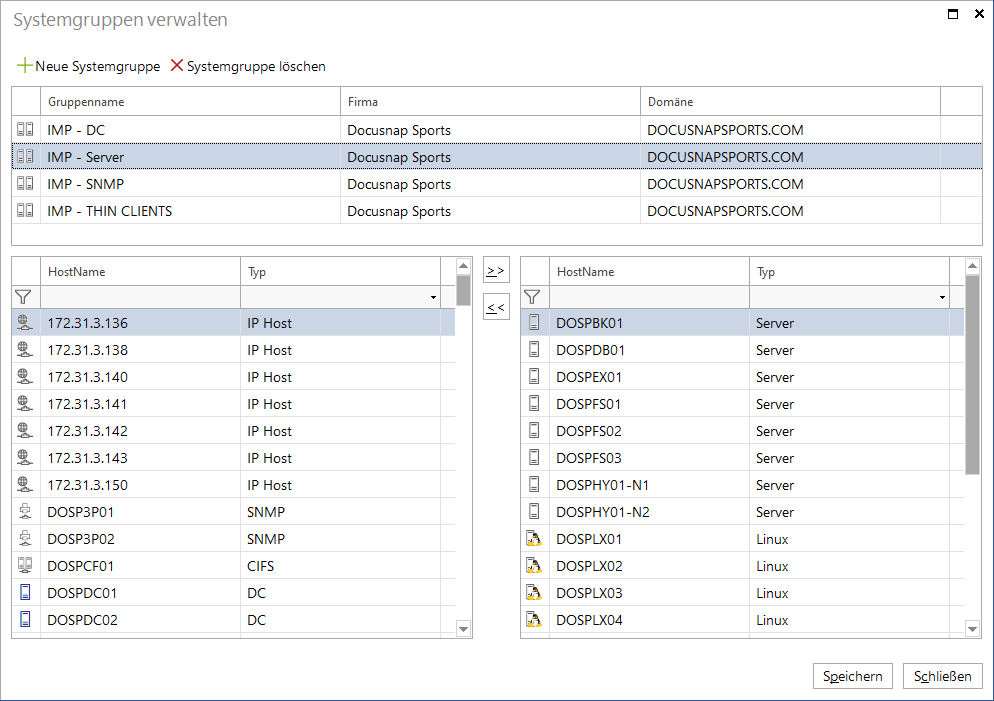
Task: Click the group icon beside IMP - DC
Action: click(25, 129)
